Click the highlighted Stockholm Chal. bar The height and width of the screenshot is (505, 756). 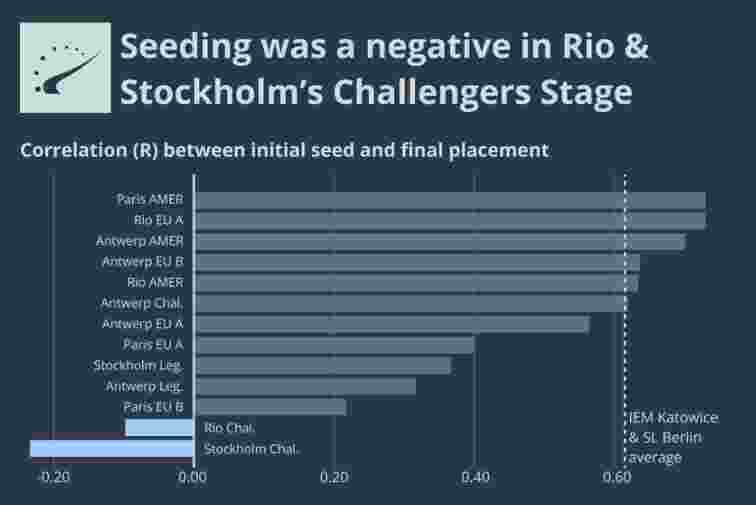click(x=111, y=449)
